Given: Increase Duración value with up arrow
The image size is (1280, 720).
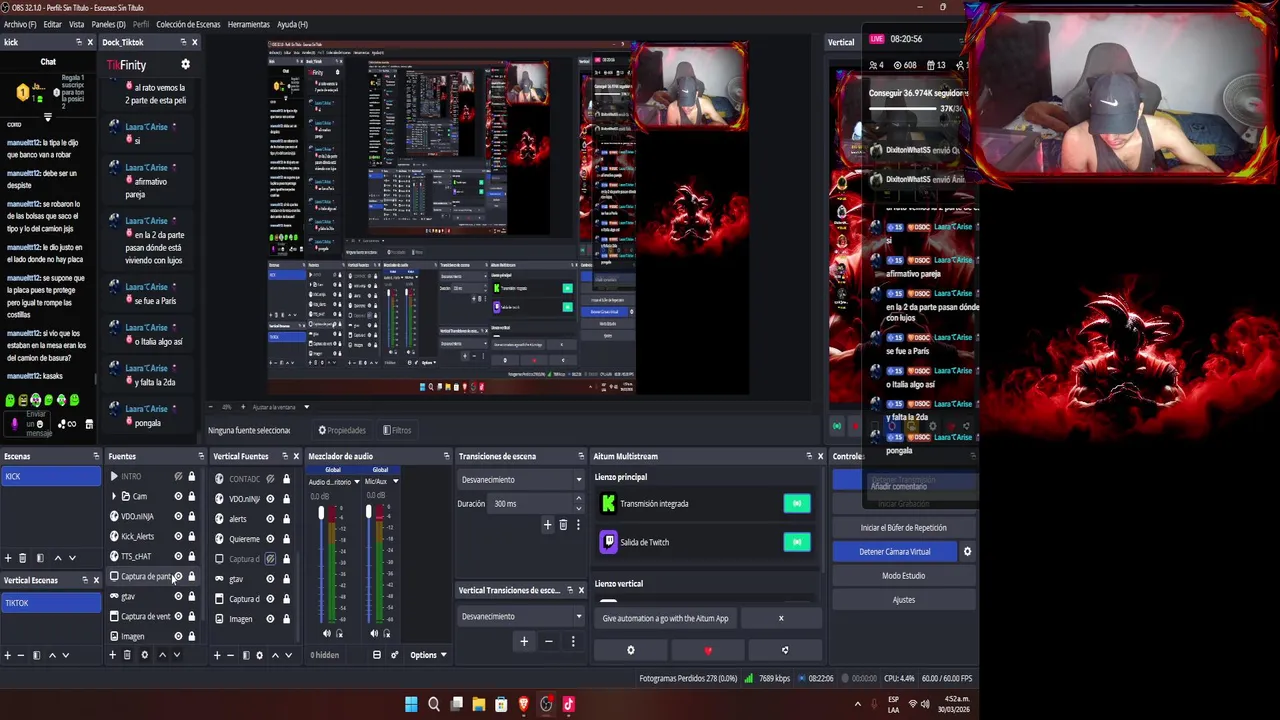Looking at the screenshot, I should tap(579, 500).
